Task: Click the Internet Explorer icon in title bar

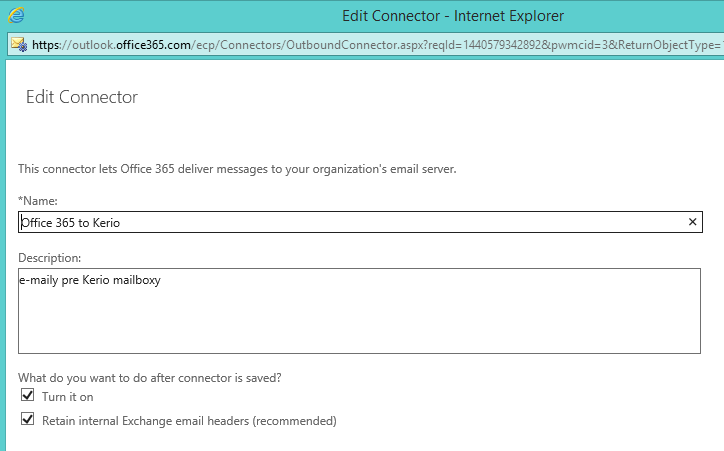Action: pyautogui.click(x=15, y=16)
